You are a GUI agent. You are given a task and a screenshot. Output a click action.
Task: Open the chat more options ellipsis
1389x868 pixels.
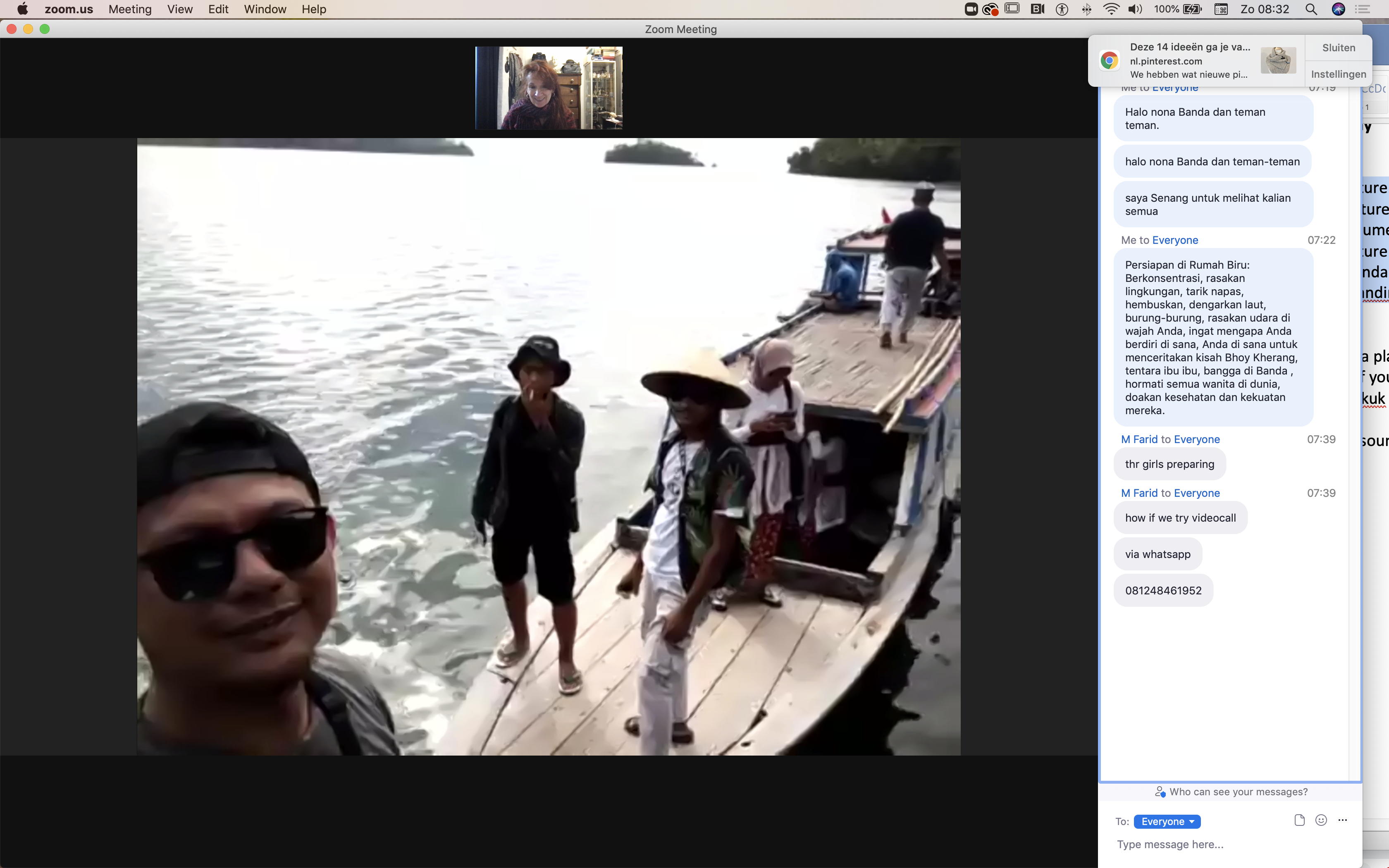pos(1342,820)
